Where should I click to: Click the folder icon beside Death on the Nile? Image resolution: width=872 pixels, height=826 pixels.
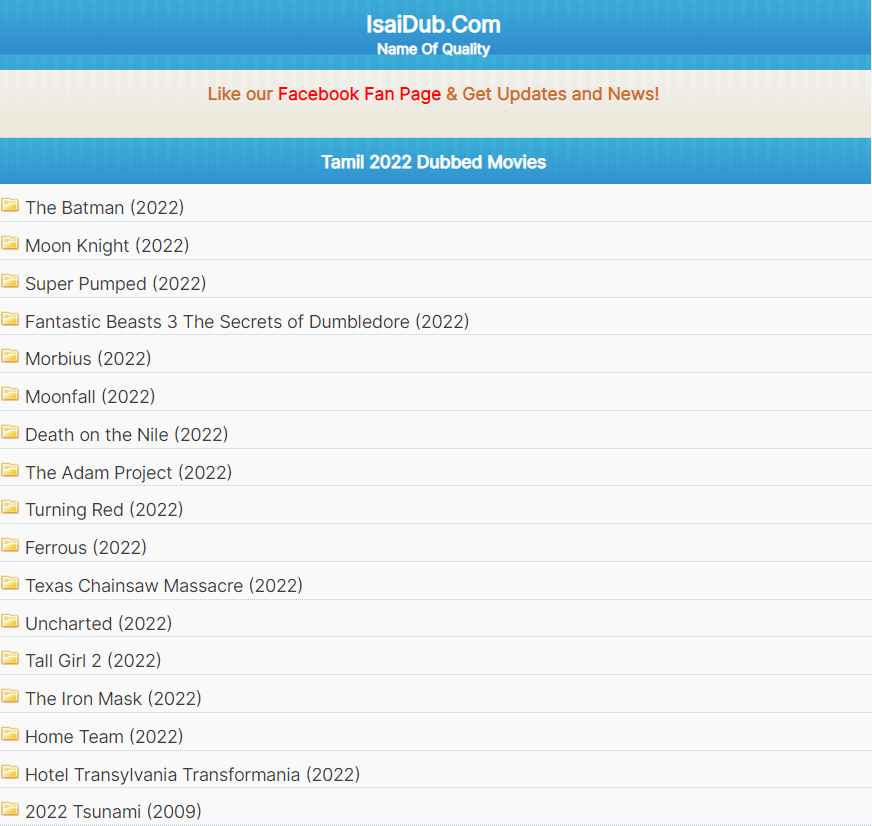(10, 432)
